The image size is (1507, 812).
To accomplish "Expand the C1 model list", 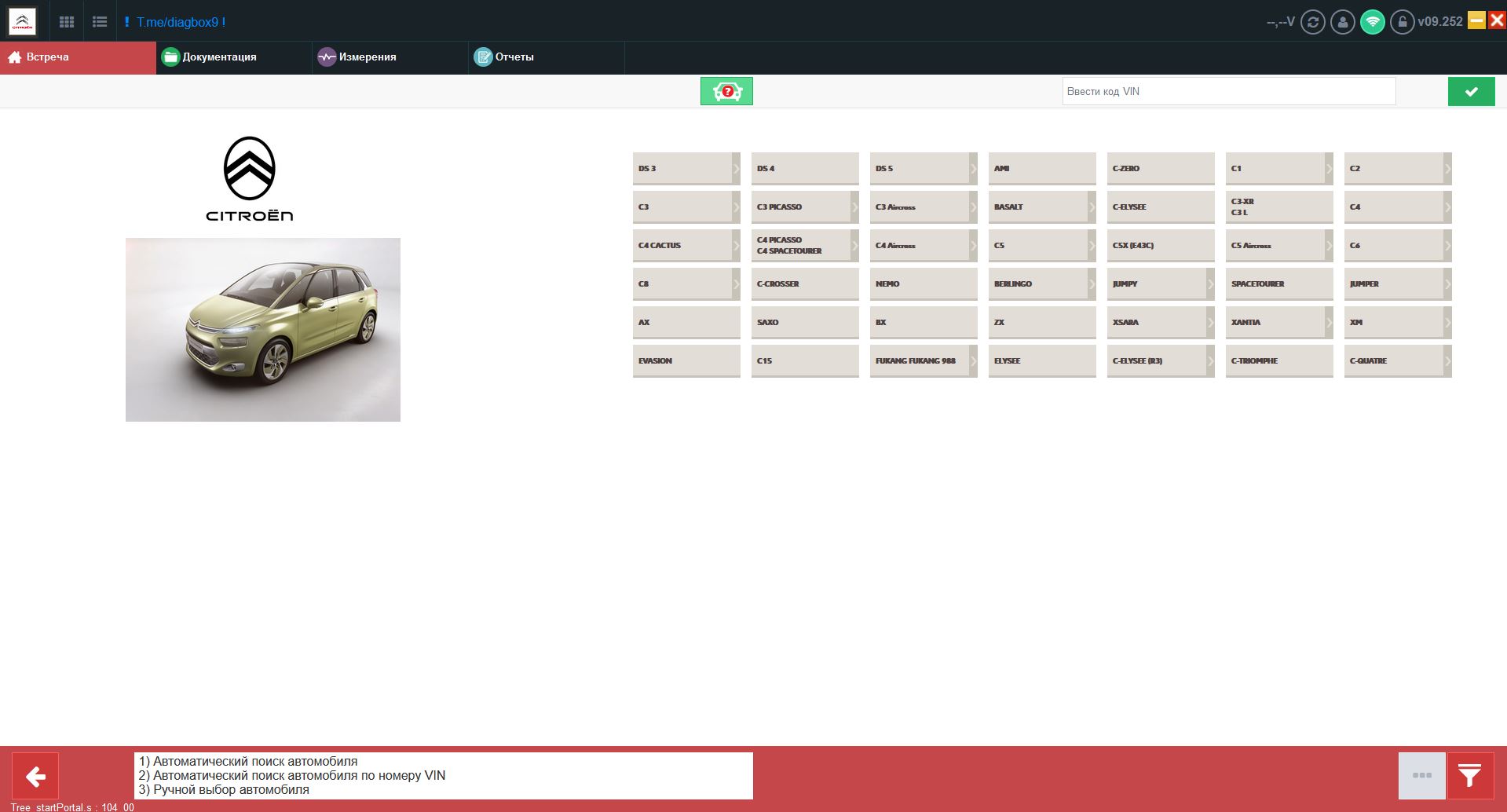I will point(1329,168).
